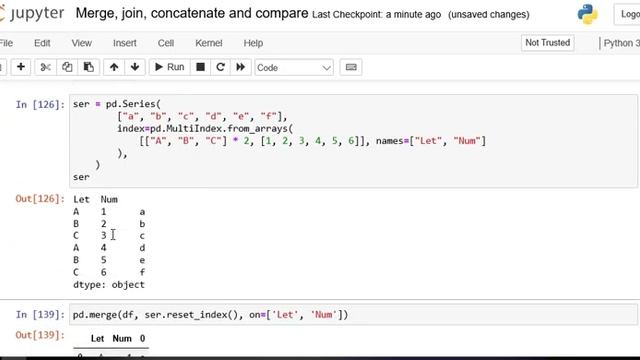Viewport: 640px width, 360px height.
Task: Click into code cell In [126]
Action: 353,141
